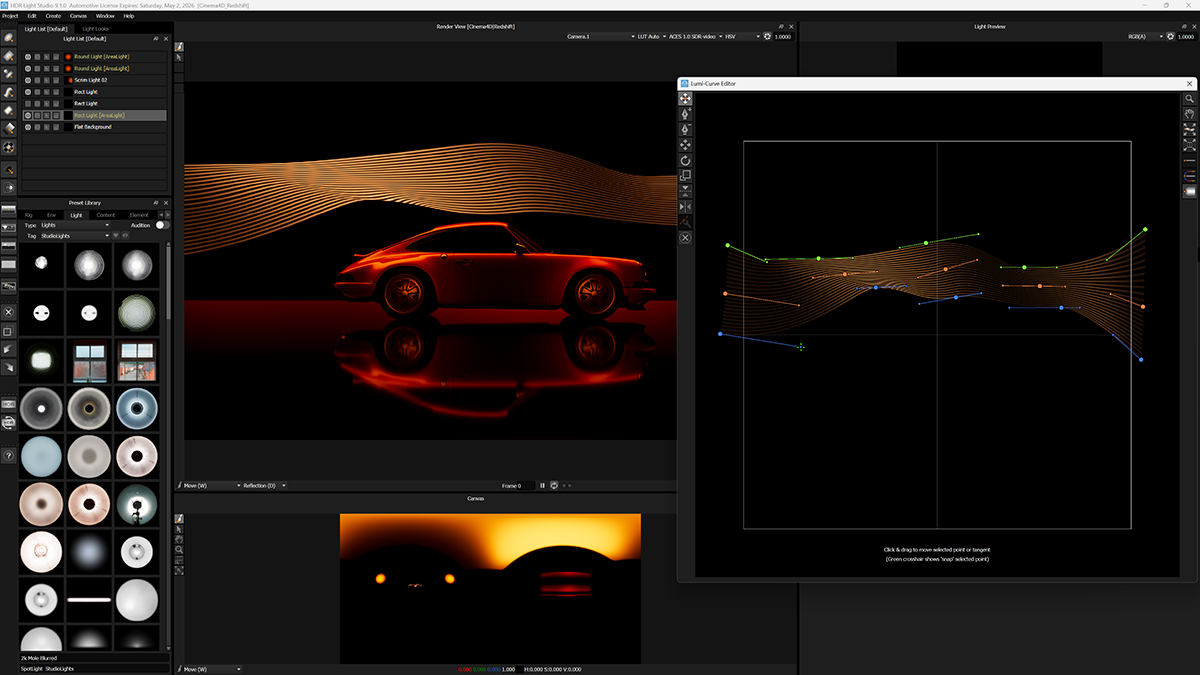Toggle visibility of the Scrim Light 02
Image resolution: width=1200 pixels, height=675 pixels.
tap(27, 80)
